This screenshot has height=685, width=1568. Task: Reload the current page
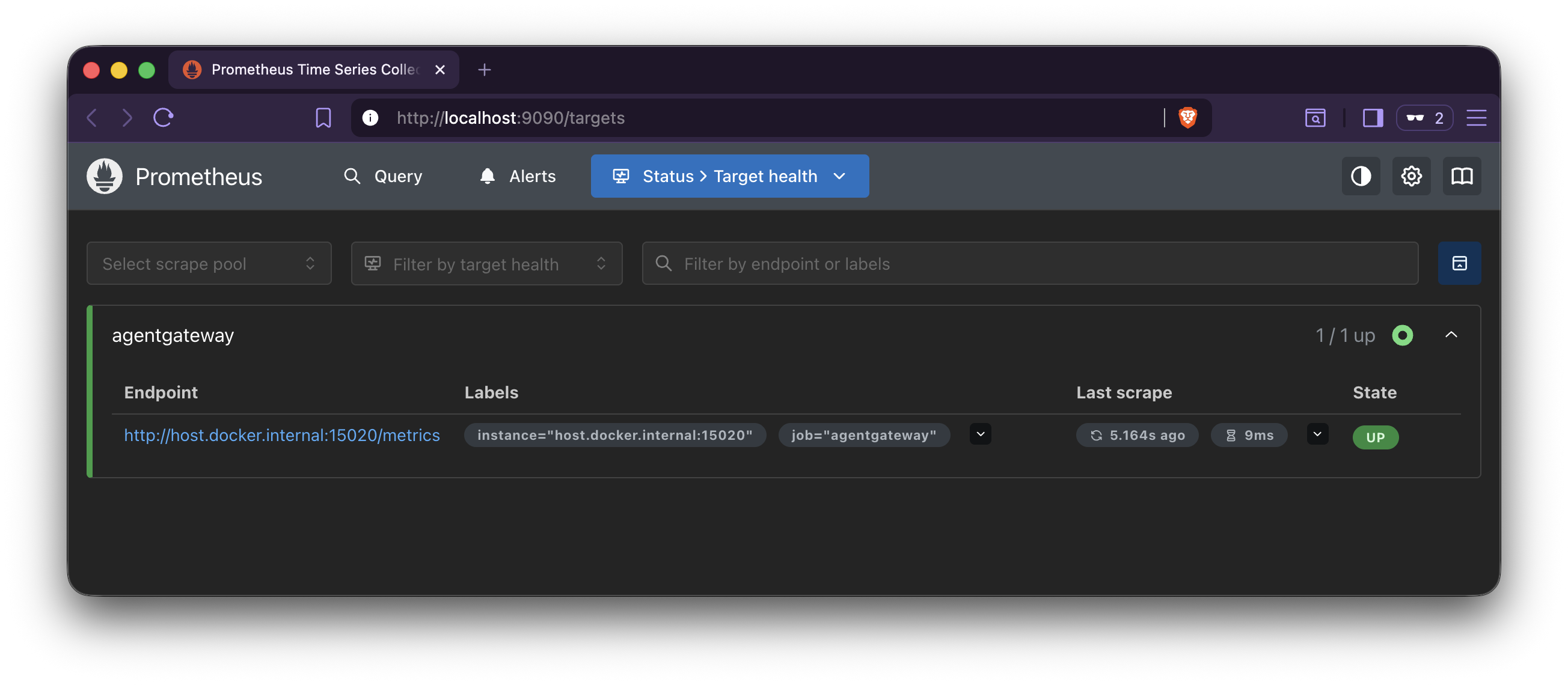[x=163, y=117]
